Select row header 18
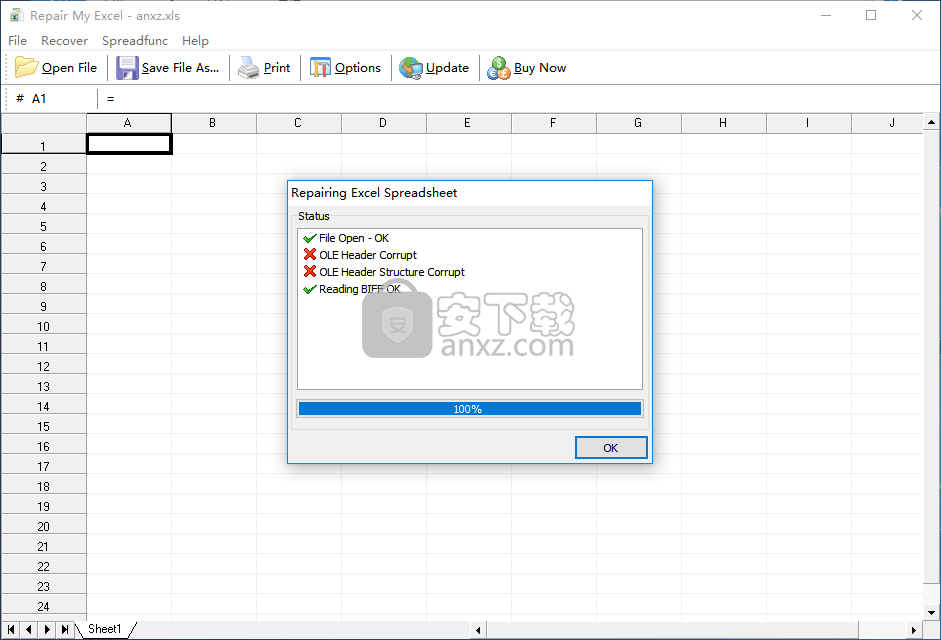Image resolution: width=941 pixels, height=640 pixels. coord(44,486)
